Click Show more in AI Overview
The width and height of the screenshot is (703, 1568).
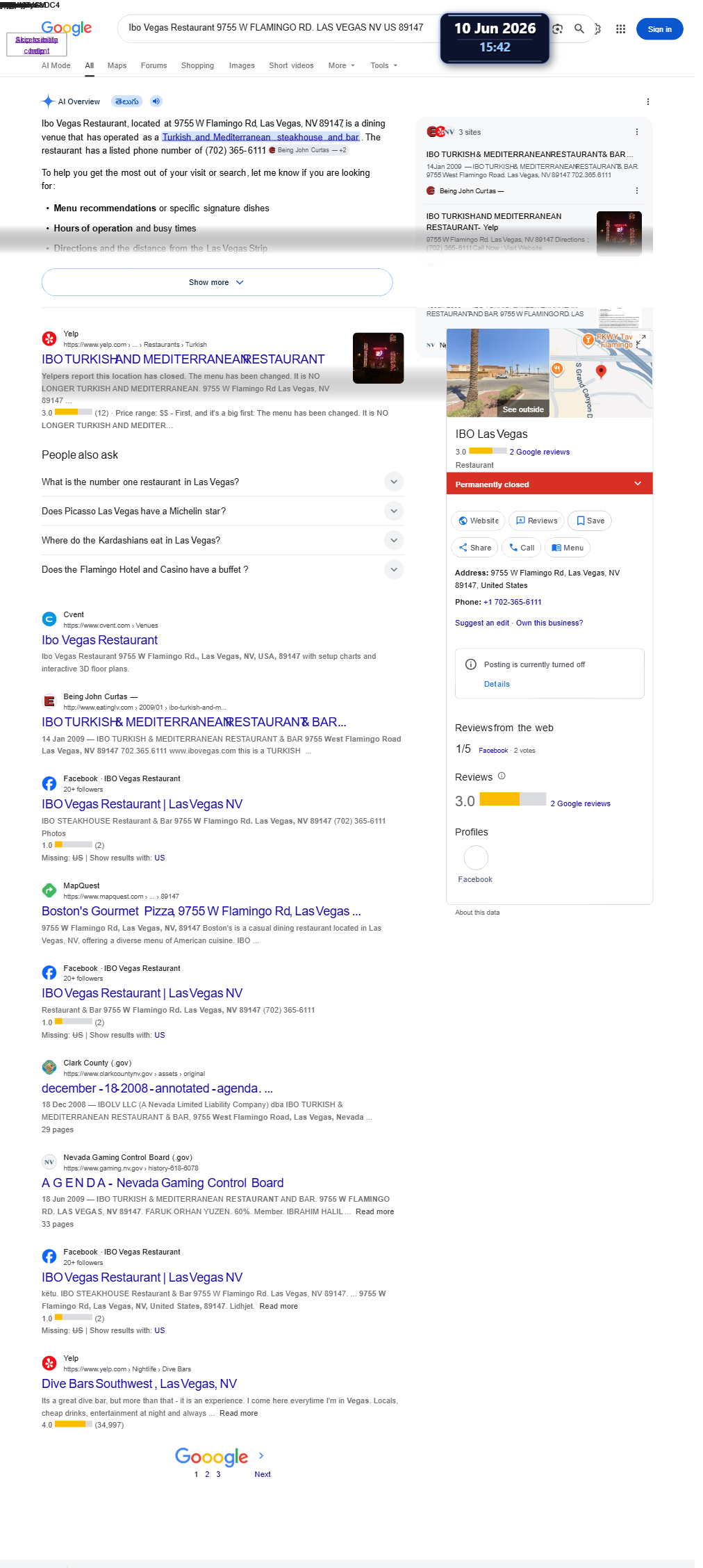[217, 282]
